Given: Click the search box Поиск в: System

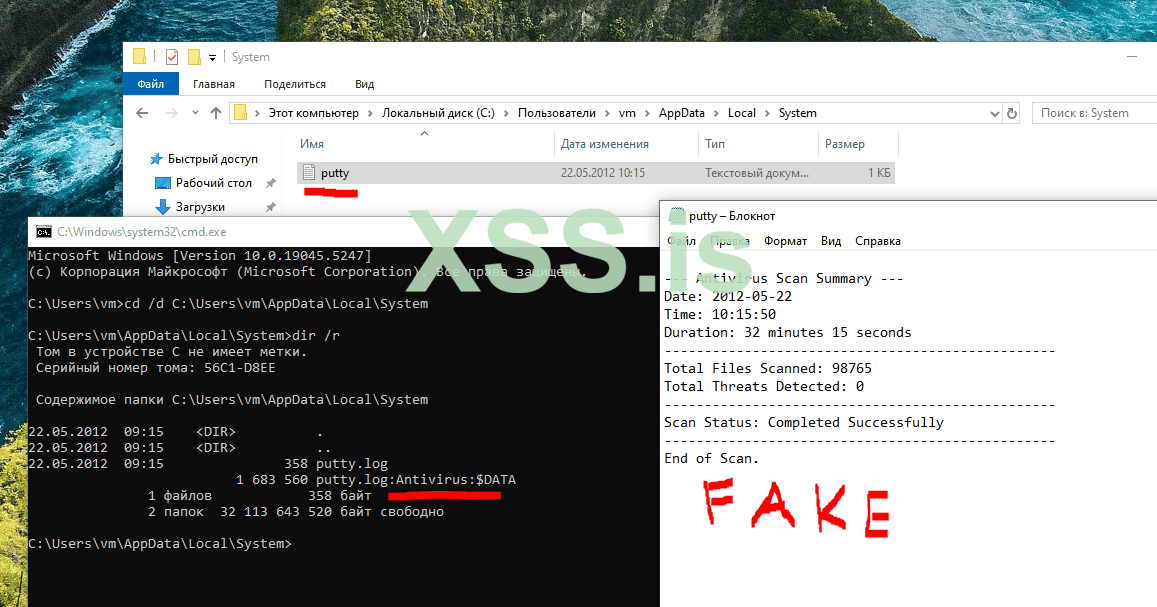Looking at the screenshot, I should (x=1094, y=113).
